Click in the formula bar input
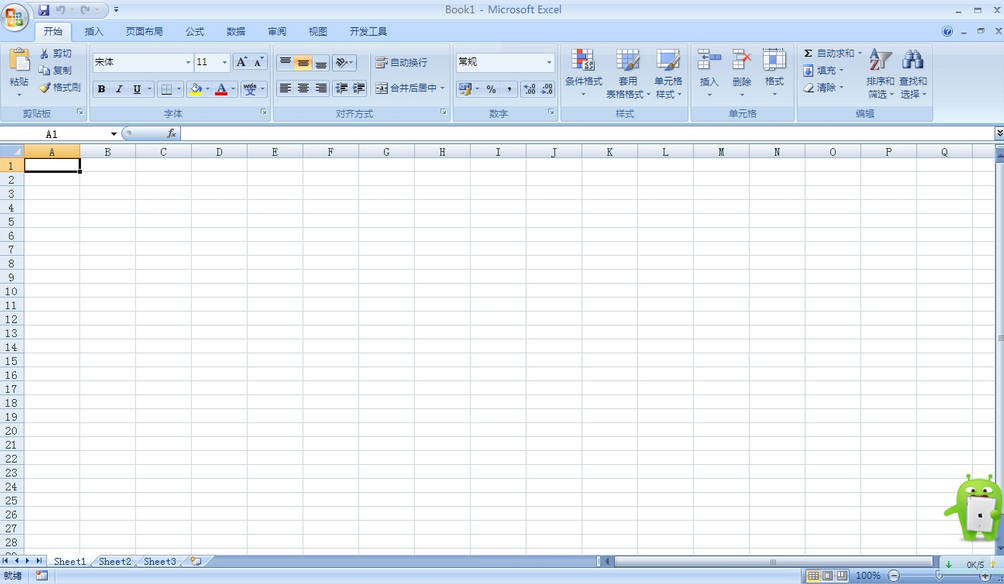The image size is (1004, 584). pos(587,133)
